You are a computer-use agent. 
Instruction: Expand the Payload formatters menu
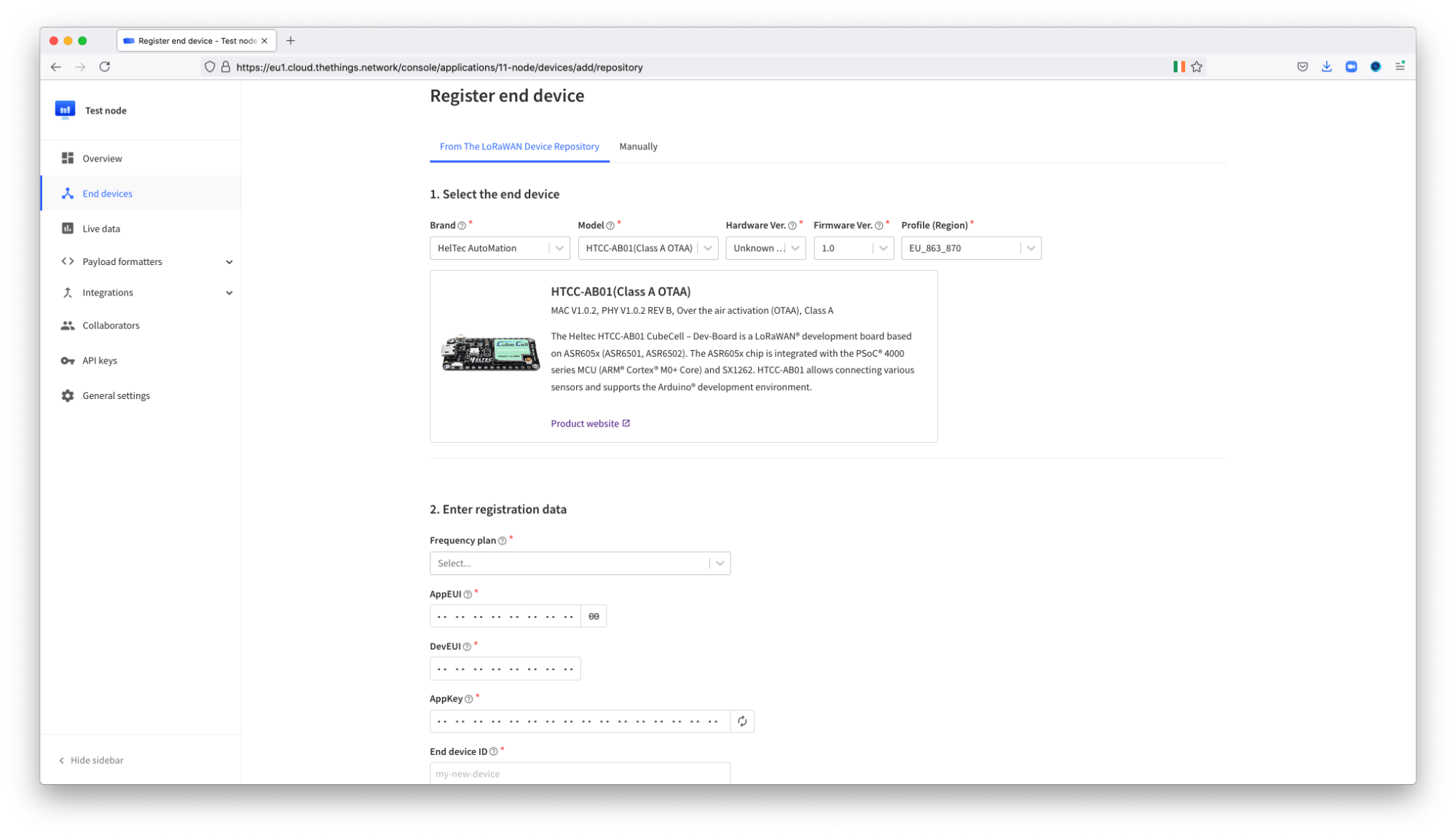pos(229,262)
